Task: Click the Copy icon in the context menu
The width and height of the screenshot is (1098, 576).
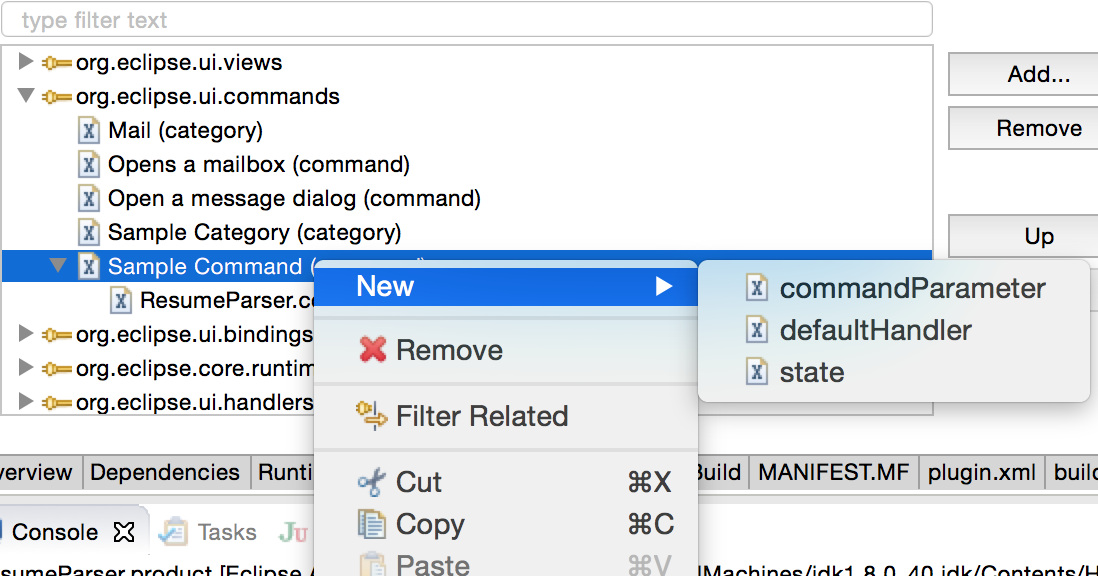Action: [374, 524]
